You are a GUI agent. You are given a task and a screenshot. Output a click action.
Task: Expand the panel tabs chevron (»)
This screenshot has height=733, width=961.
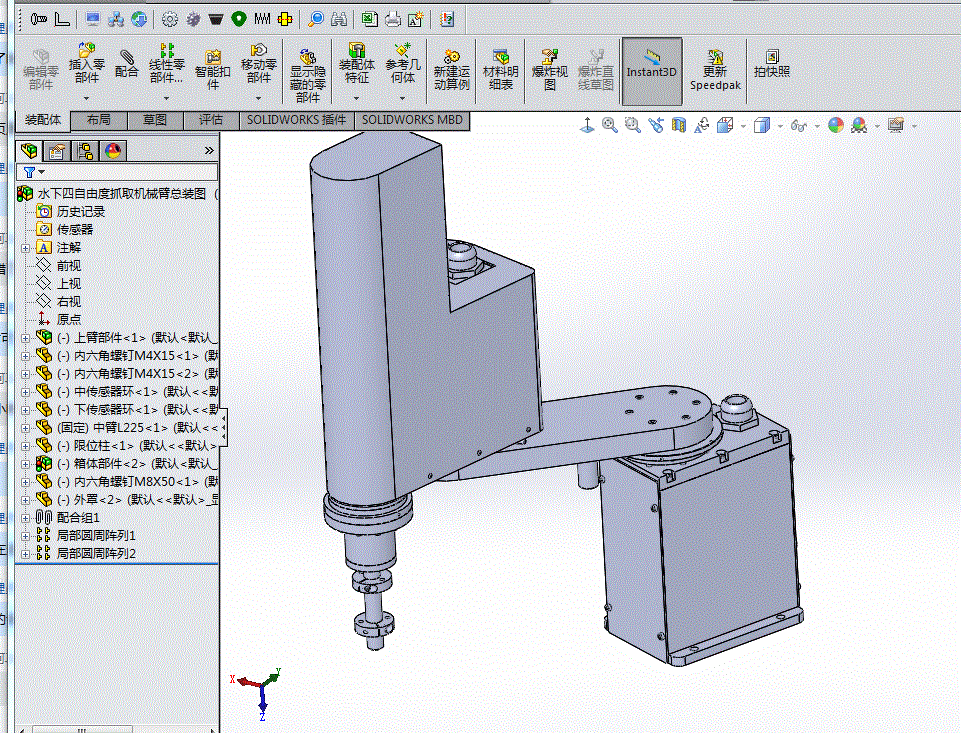coord(209,150)
